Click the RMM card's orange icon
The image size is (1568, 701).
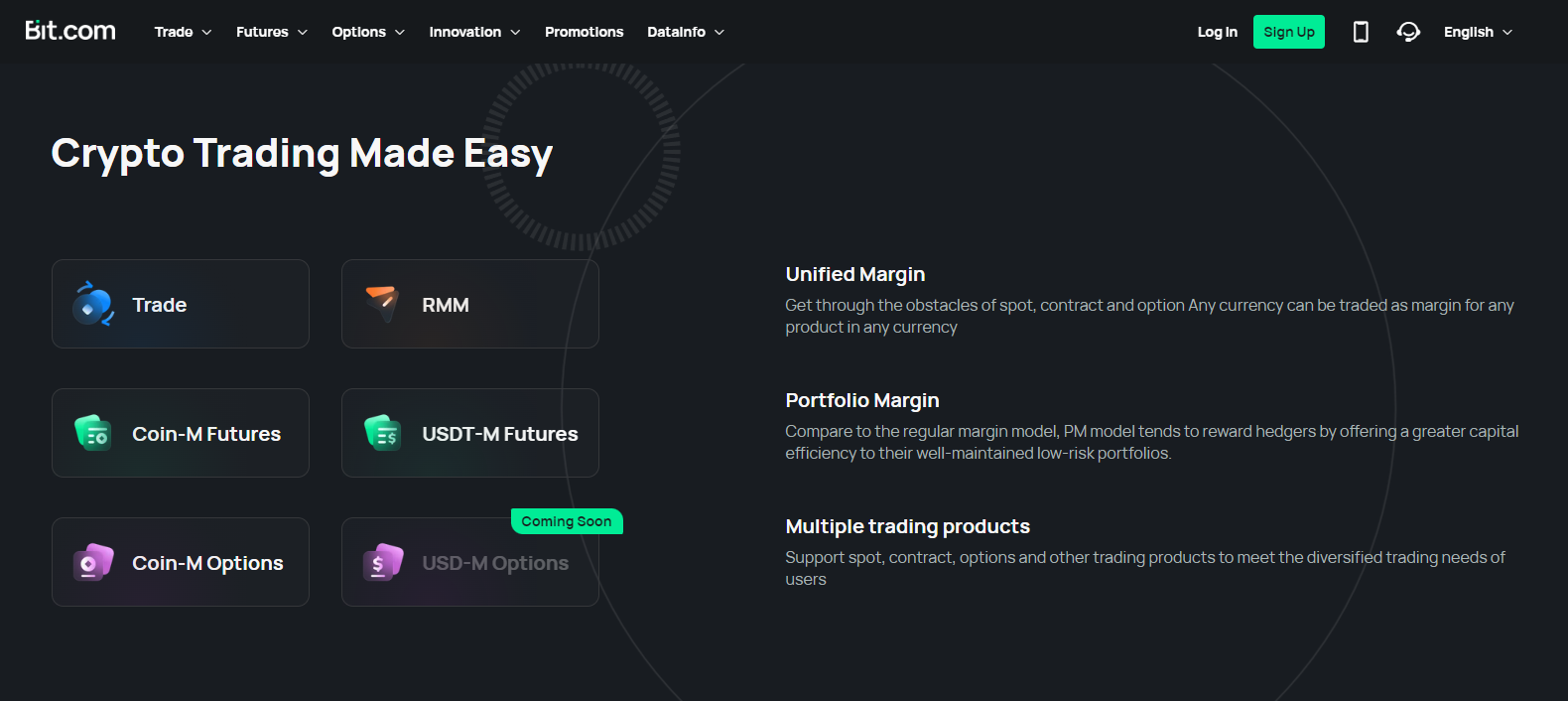(x=382, y=303)
